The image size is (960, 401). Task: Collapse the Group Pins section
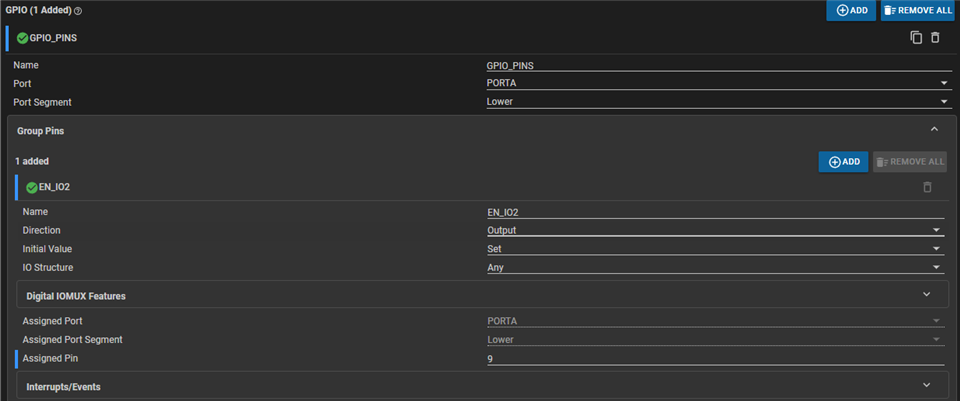click(x=934, y=129)
